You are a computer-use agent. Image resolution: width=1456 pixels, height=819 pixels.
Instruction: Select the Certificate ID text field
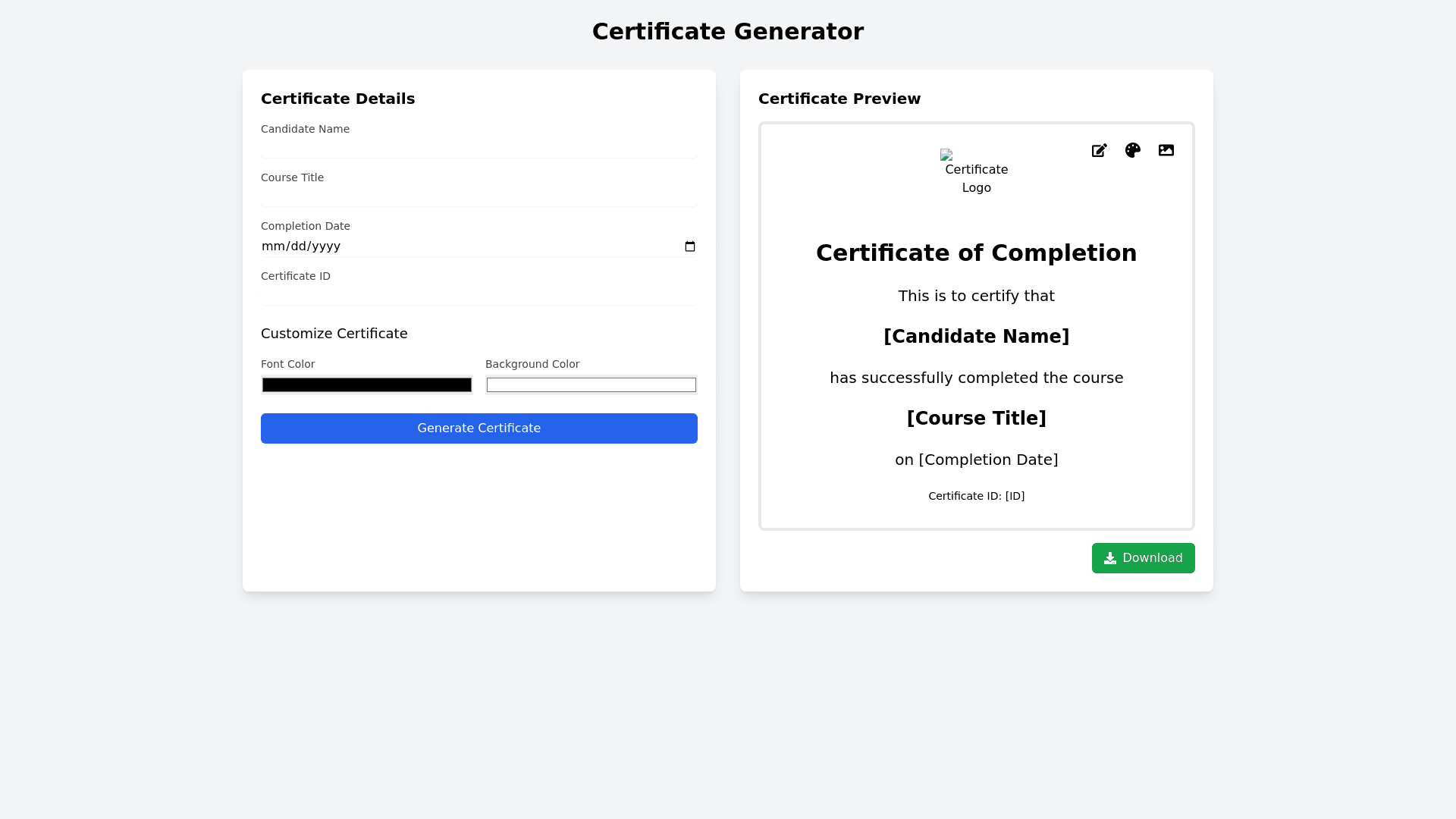click(479, 296)
